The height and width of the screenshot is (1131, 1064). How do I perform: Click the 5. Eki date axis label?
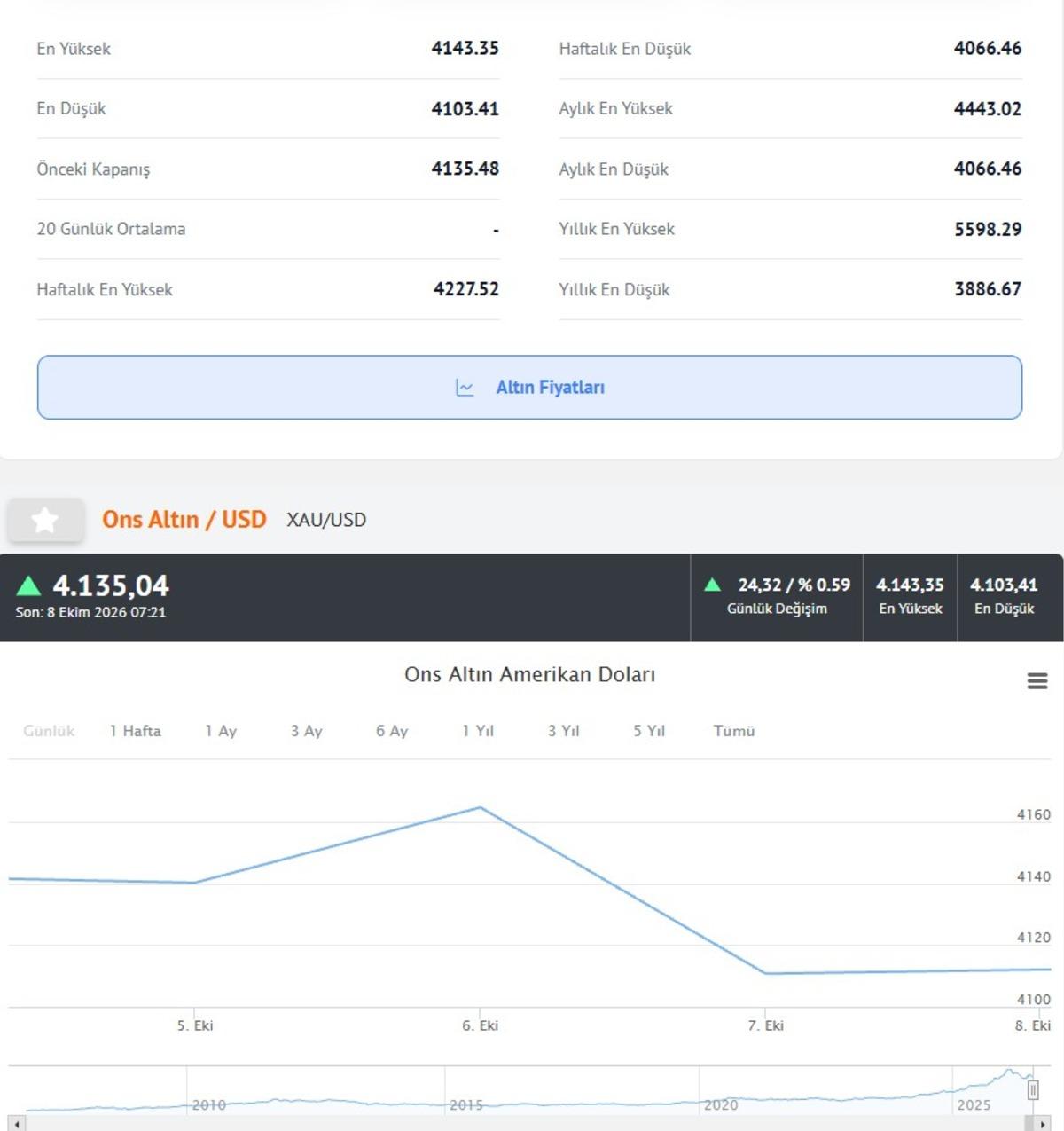tap(195, 1025)
